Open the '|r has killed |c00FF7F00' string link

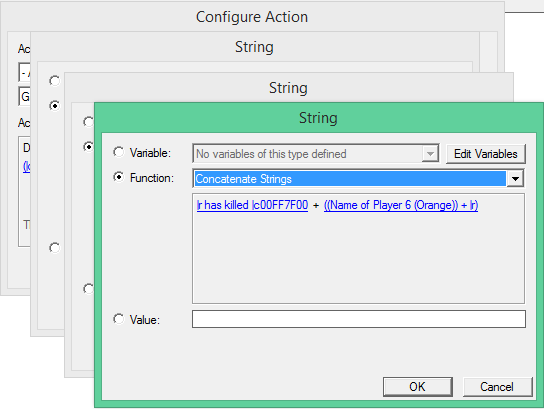(x=252, y=205)
